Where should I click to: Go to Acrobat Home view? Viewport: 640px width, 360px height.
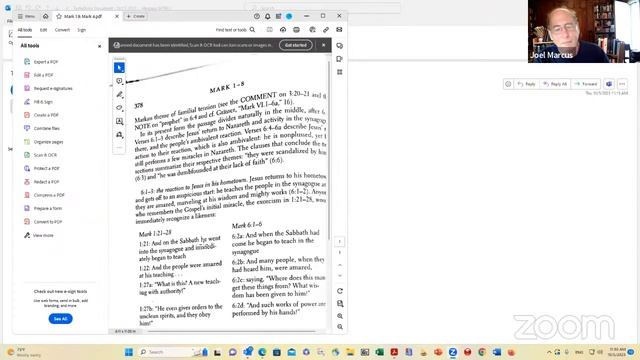(46, 16)
